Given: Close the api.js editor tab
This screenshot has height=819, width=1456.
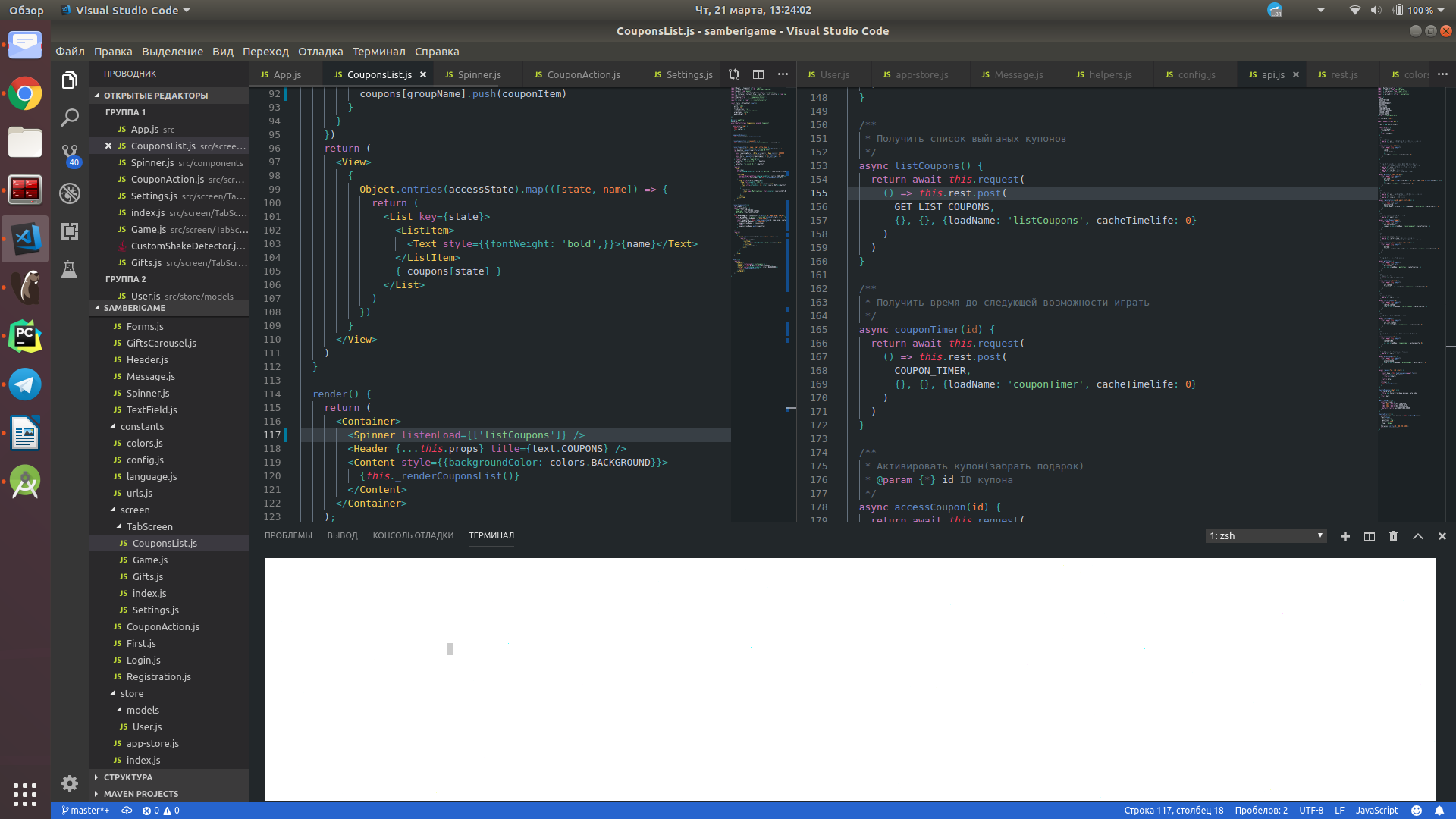Looking at the screenshot, I should 1296,74.
